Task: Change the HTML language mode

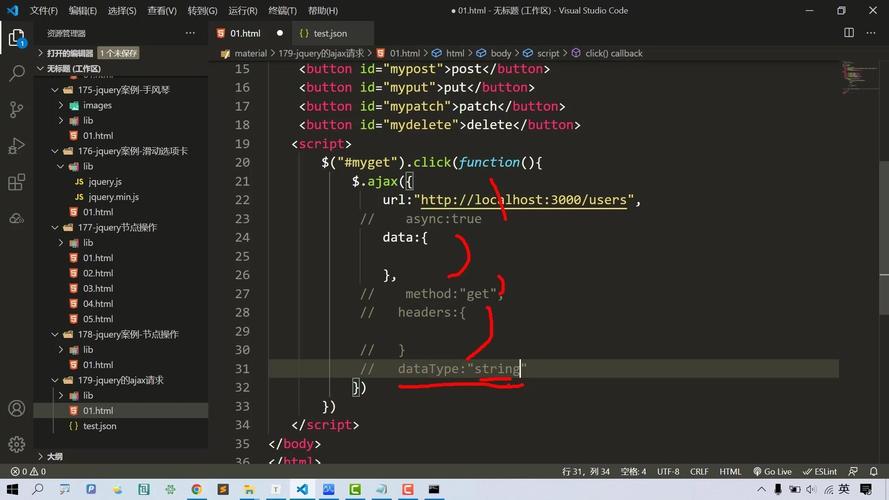Action: click(x=730, y=471)
